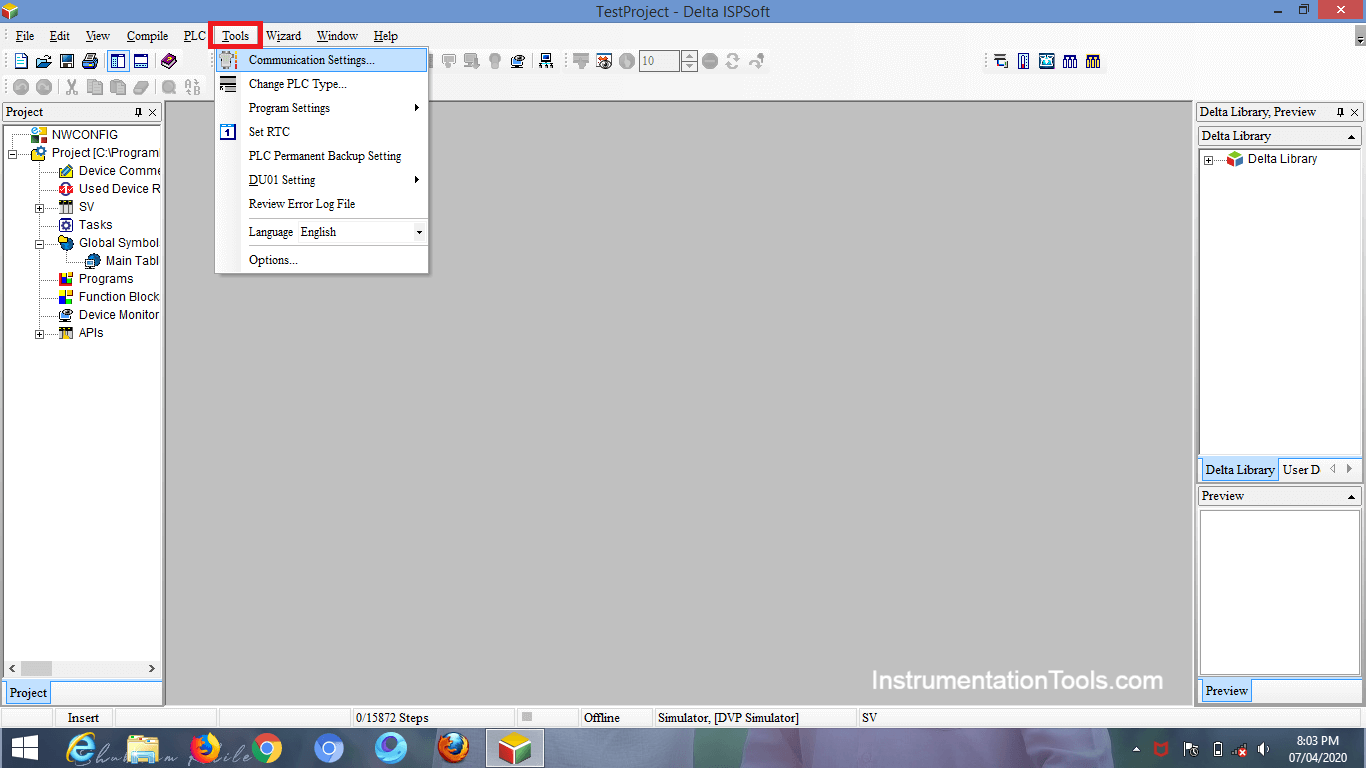
Task: Open Help via the purple book icon
Action: (168, 61)
